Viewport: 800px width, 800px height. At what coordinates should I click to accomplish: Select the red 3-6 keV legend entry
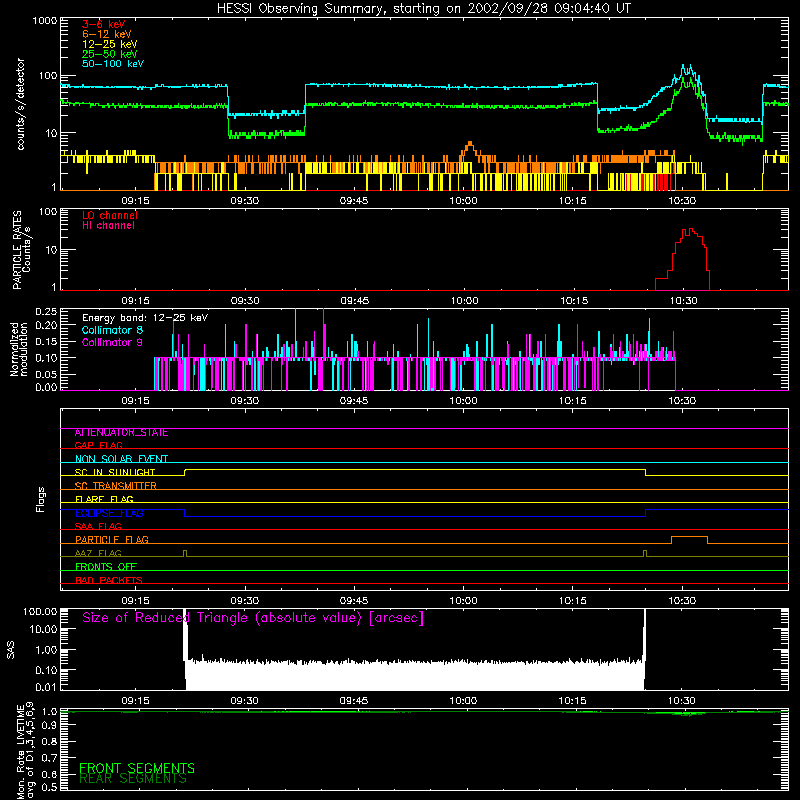[104, 24]
